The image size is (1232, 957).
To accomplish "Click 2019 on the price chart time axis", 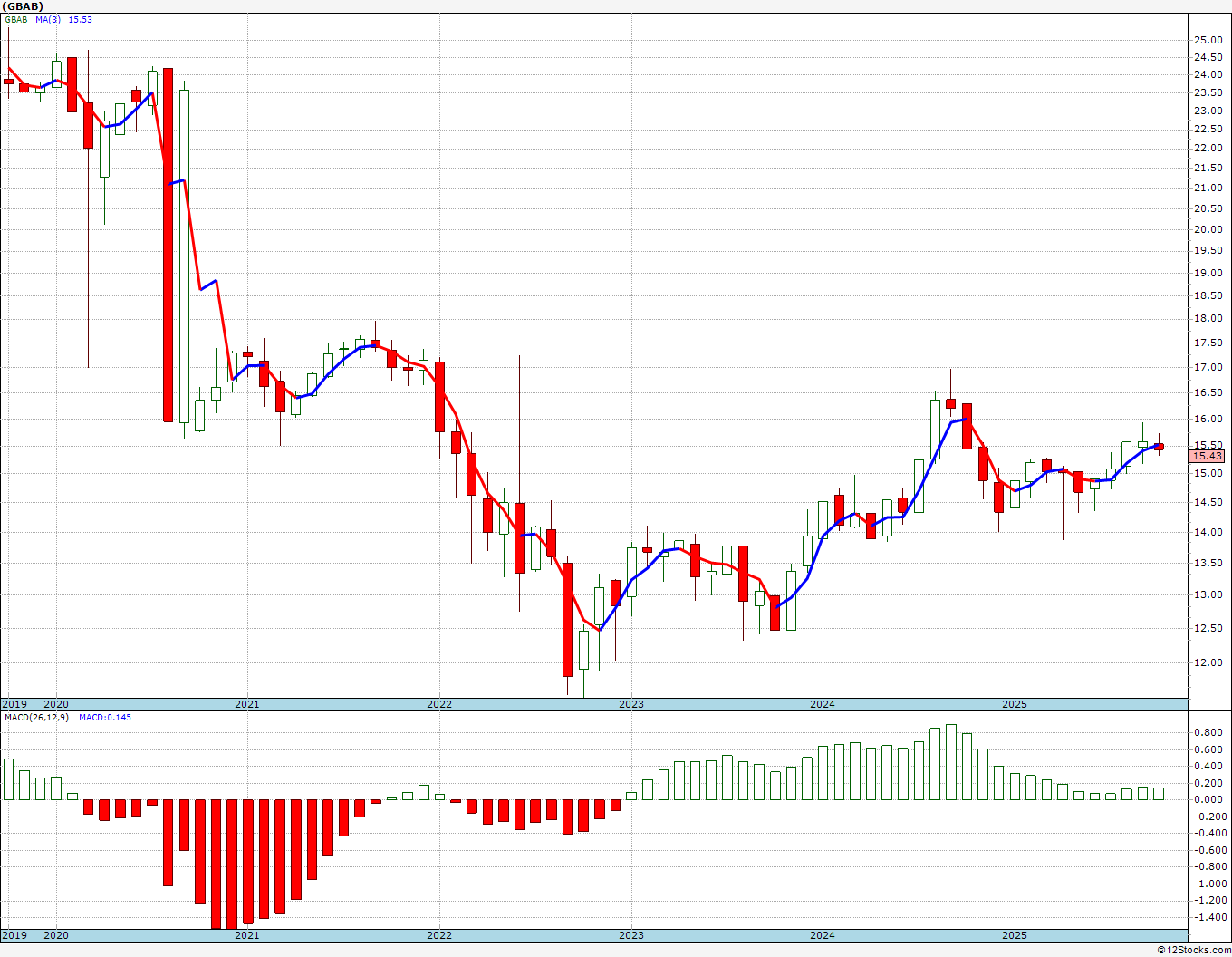I will 14,704.
